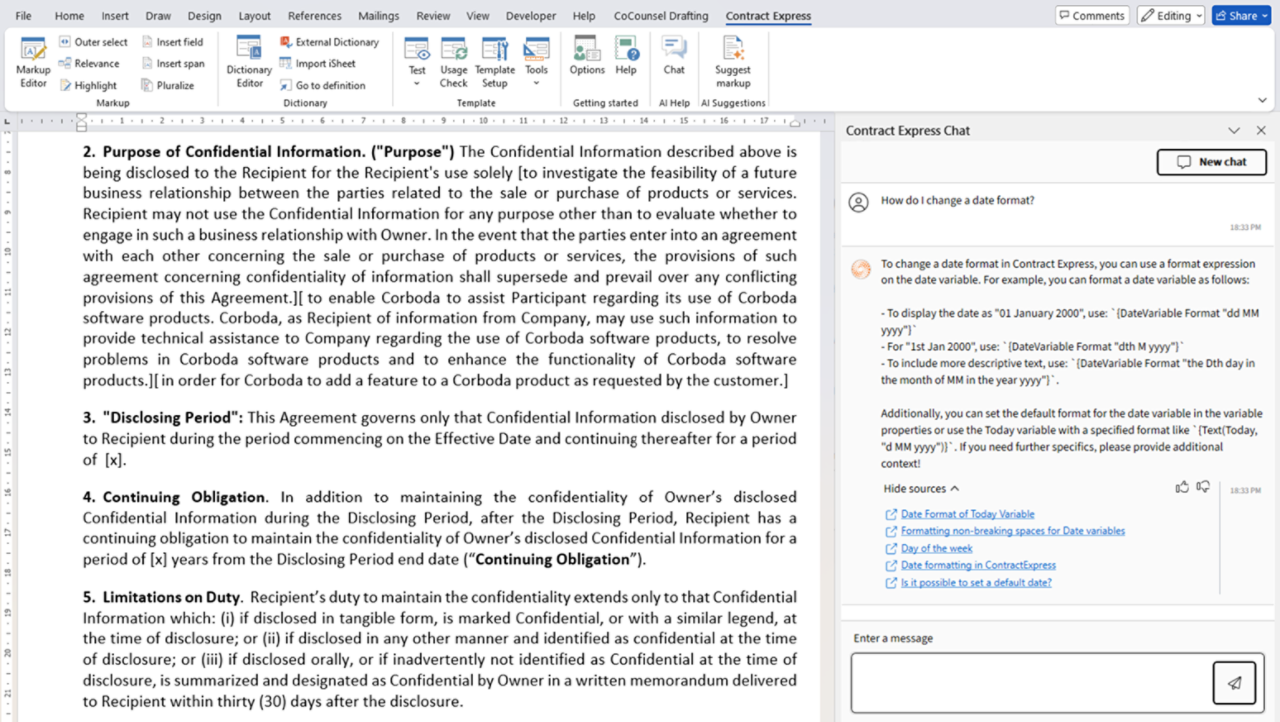Open Date formatting in ContractExpress link
Viewport: 1280px width, 722px height.
click(978, 565)
